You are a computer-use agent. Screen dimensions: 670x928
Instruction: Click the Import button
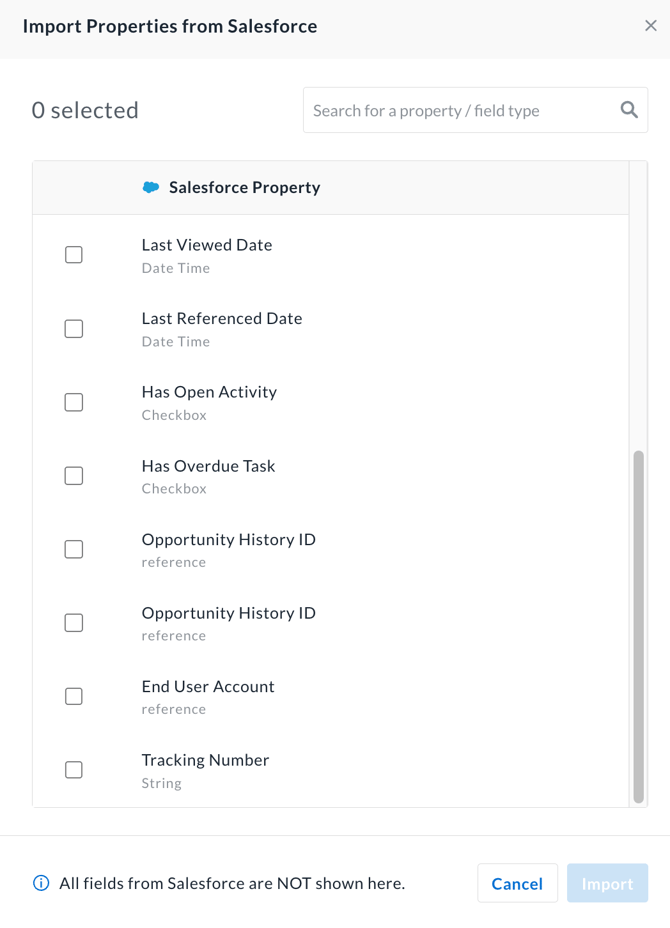(x=607, y=883)
